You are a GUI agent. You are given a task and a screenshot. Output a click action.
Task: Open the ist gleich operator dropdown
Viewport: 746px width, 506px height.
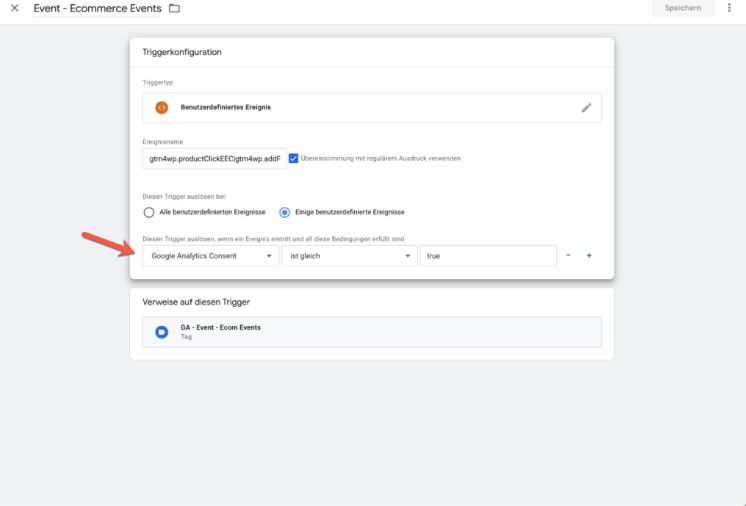click(x=350, y=256)
